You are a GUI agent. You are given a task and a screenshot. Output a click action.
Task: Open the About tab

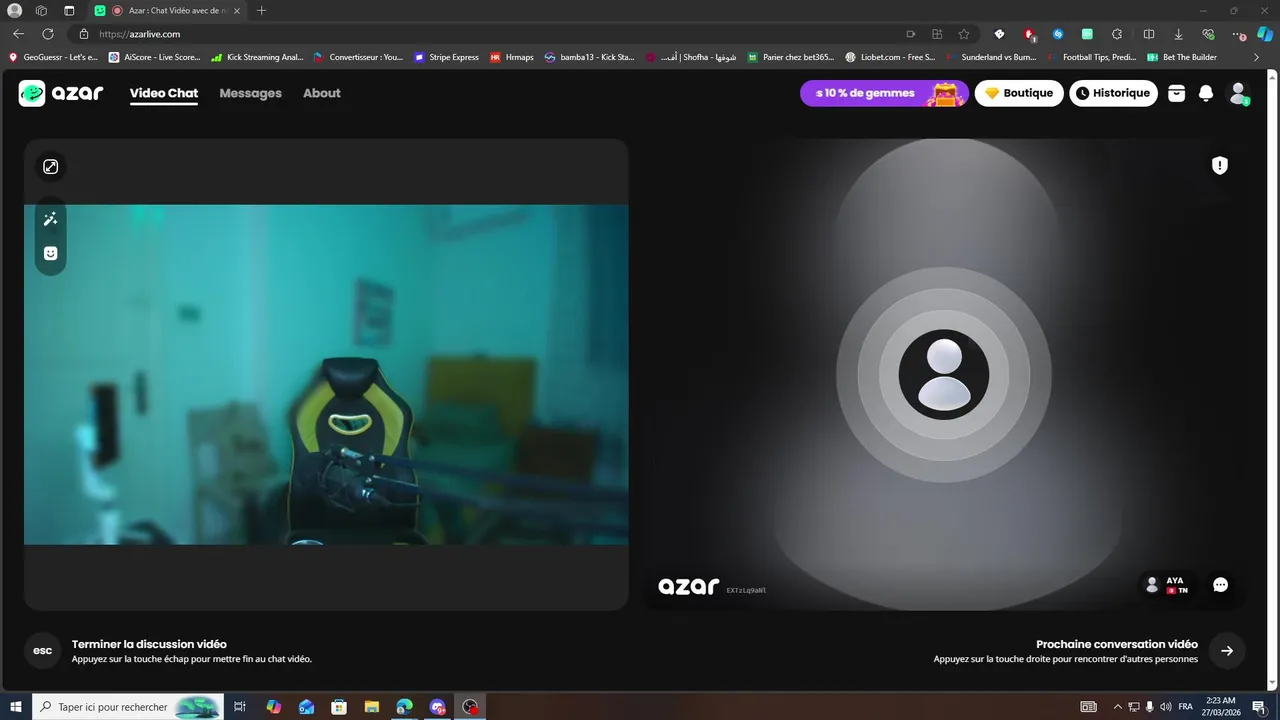point(322,93)
